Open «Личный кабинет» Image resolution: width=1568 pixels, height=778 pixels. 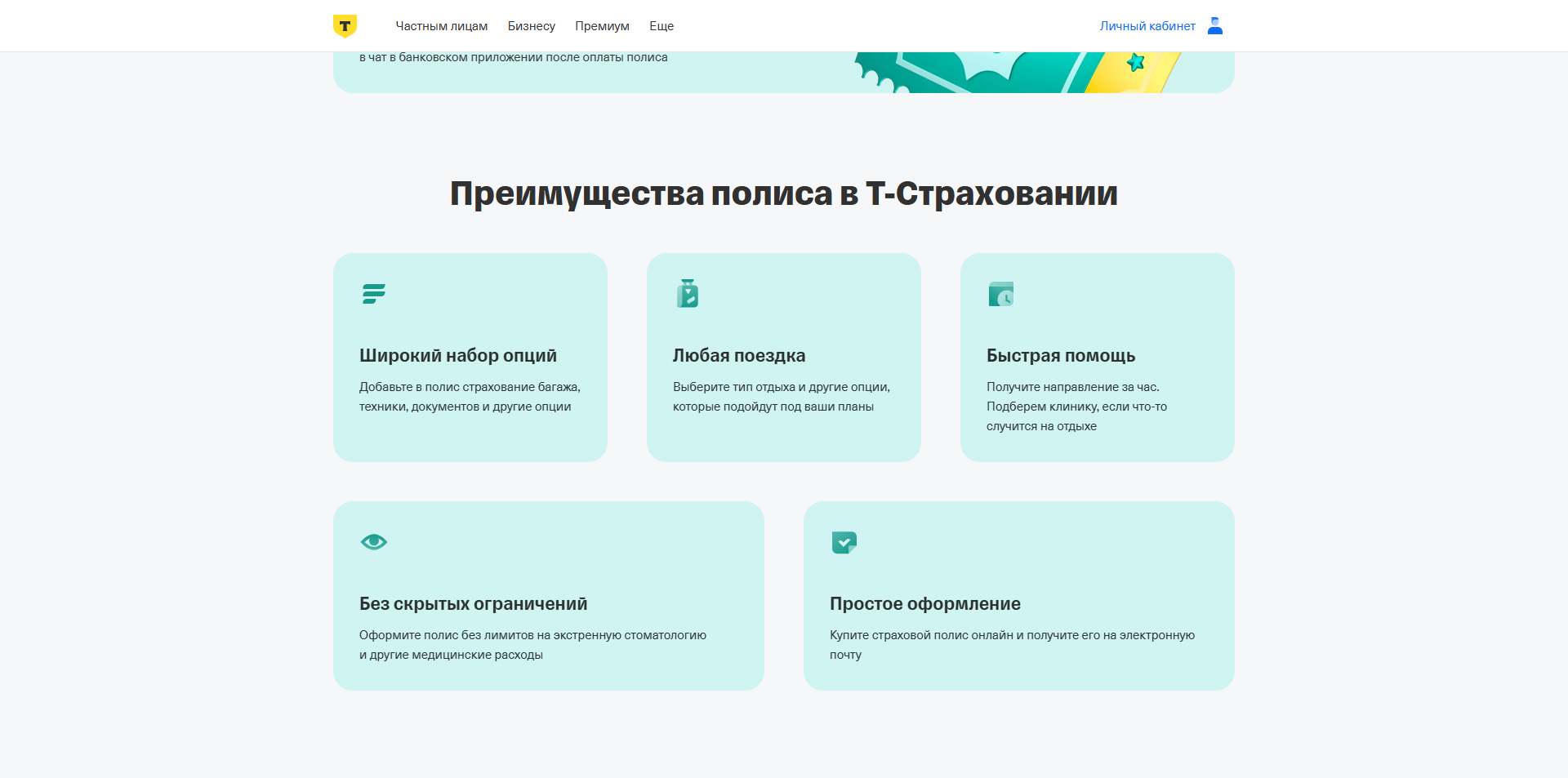click(x=1147, y=25)
